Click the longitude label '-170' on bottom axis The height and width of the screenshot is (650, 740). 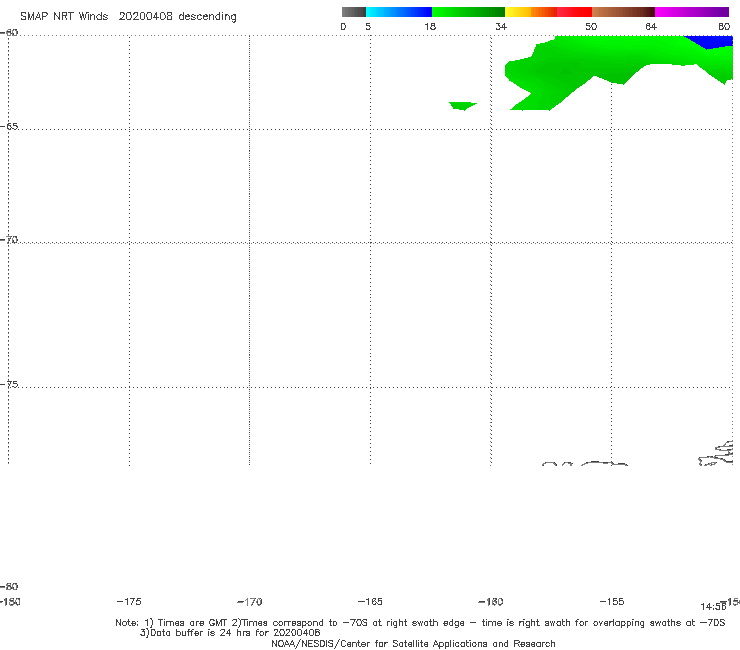[x=250, y=602]
